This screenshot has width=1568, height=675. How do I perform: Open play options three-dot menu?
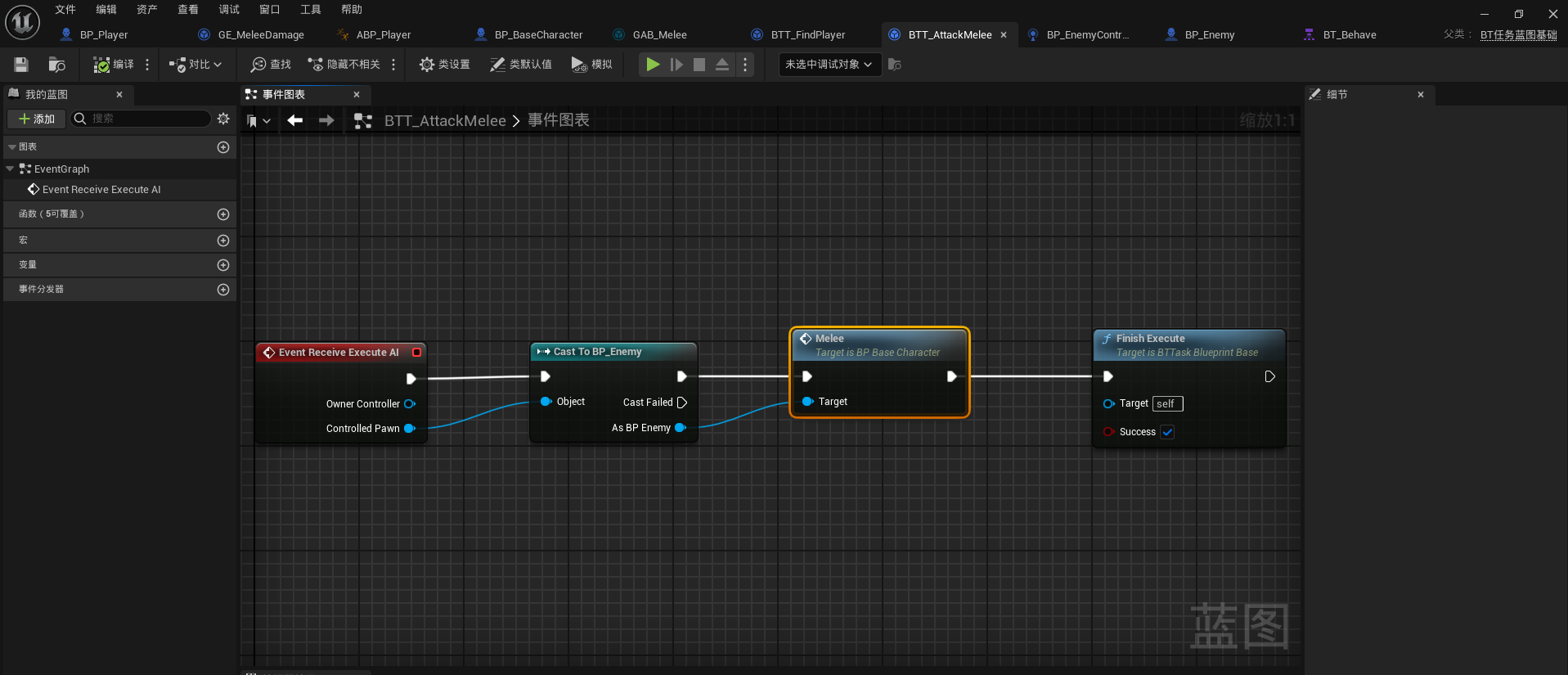pyautogui.click(x=744, y=65)
